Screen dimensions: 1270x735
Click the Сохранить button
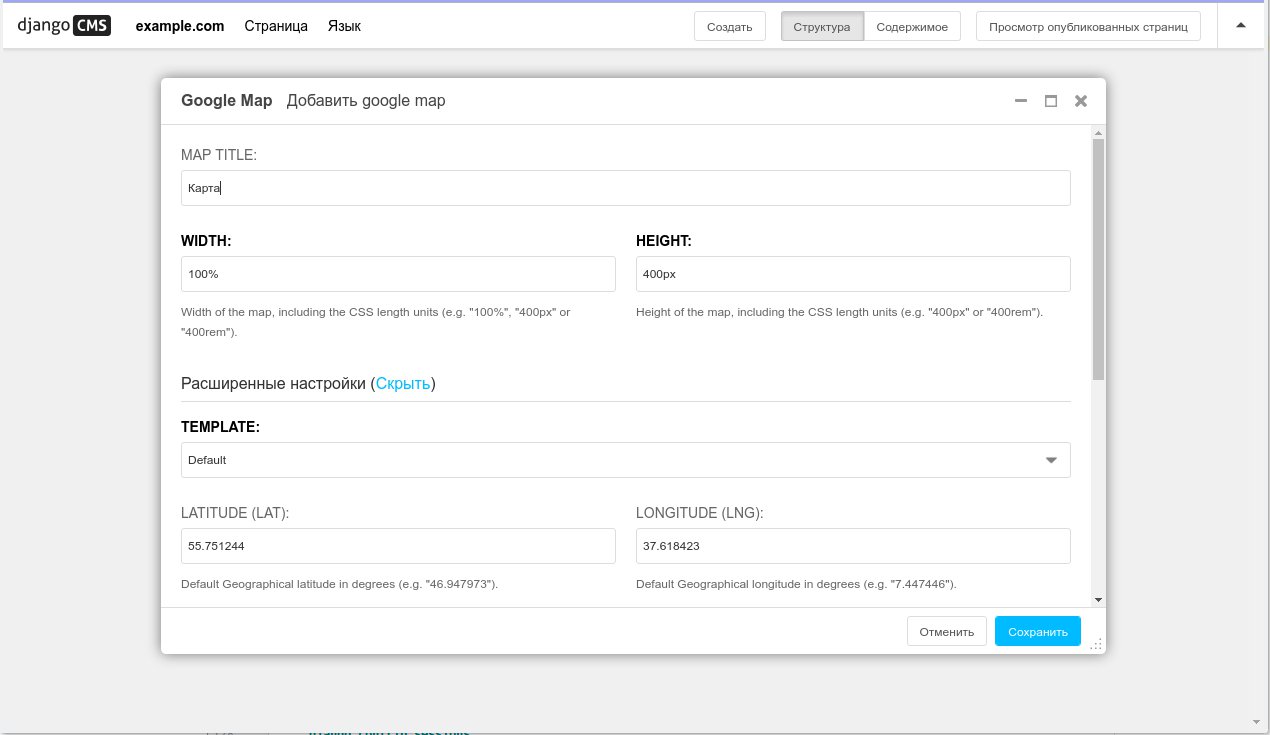pos(1037,631)
